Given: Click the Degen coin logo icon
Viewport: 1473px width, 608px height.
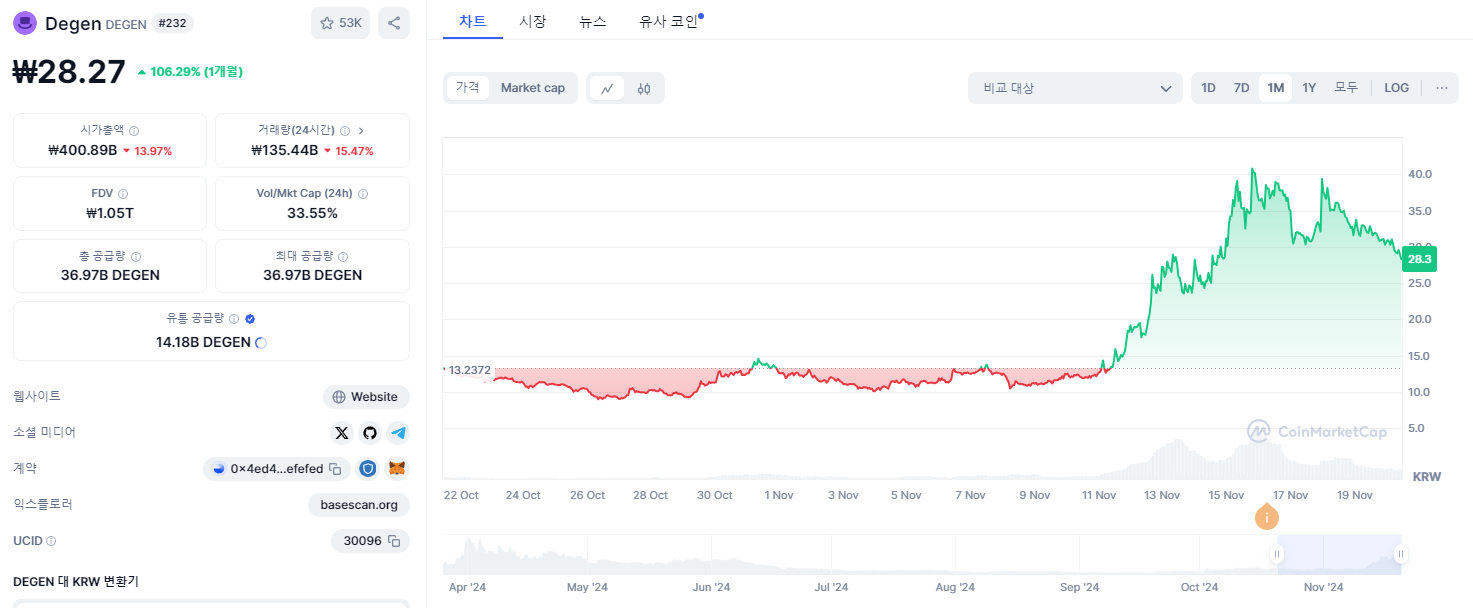Looking at the screenshot, I should (25, 23).
